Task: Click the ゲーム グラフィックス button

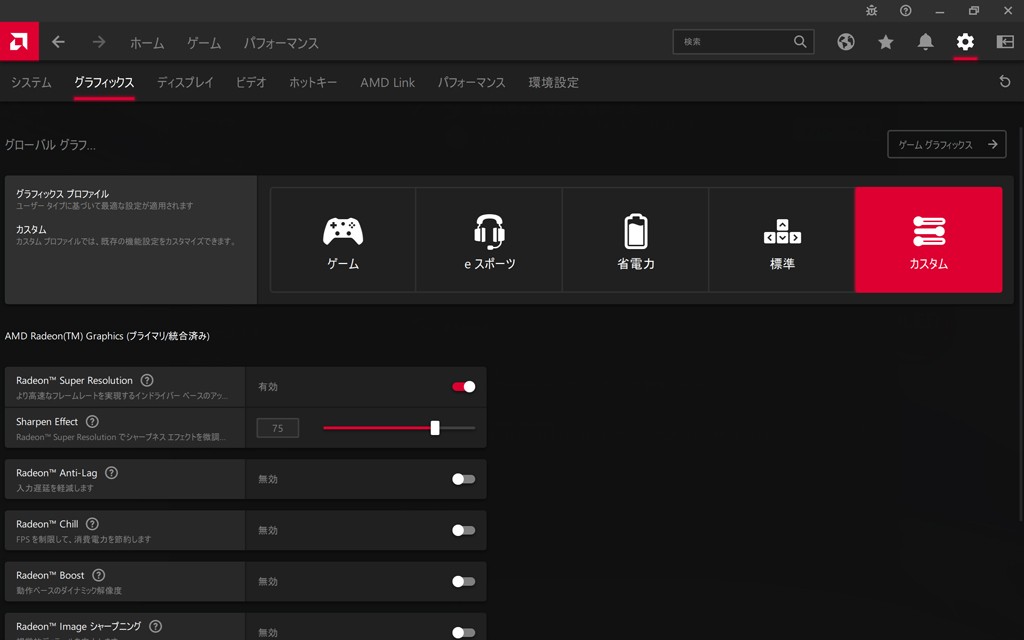Action: [x=946, y=144]
